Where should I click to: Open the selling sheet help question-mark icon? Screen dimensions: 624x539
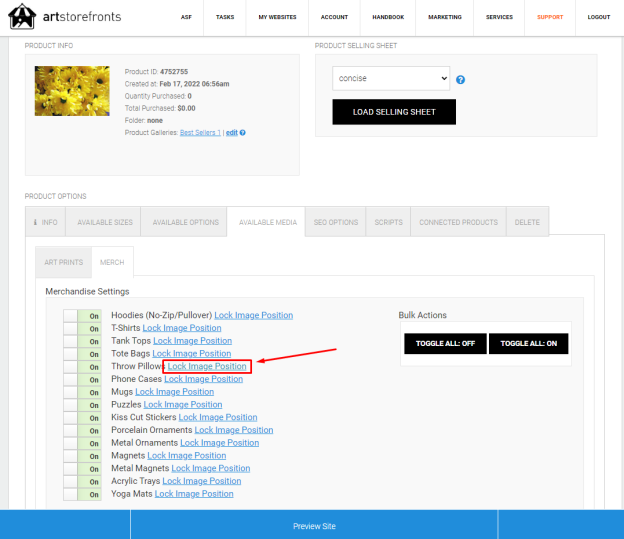(460, 80)
